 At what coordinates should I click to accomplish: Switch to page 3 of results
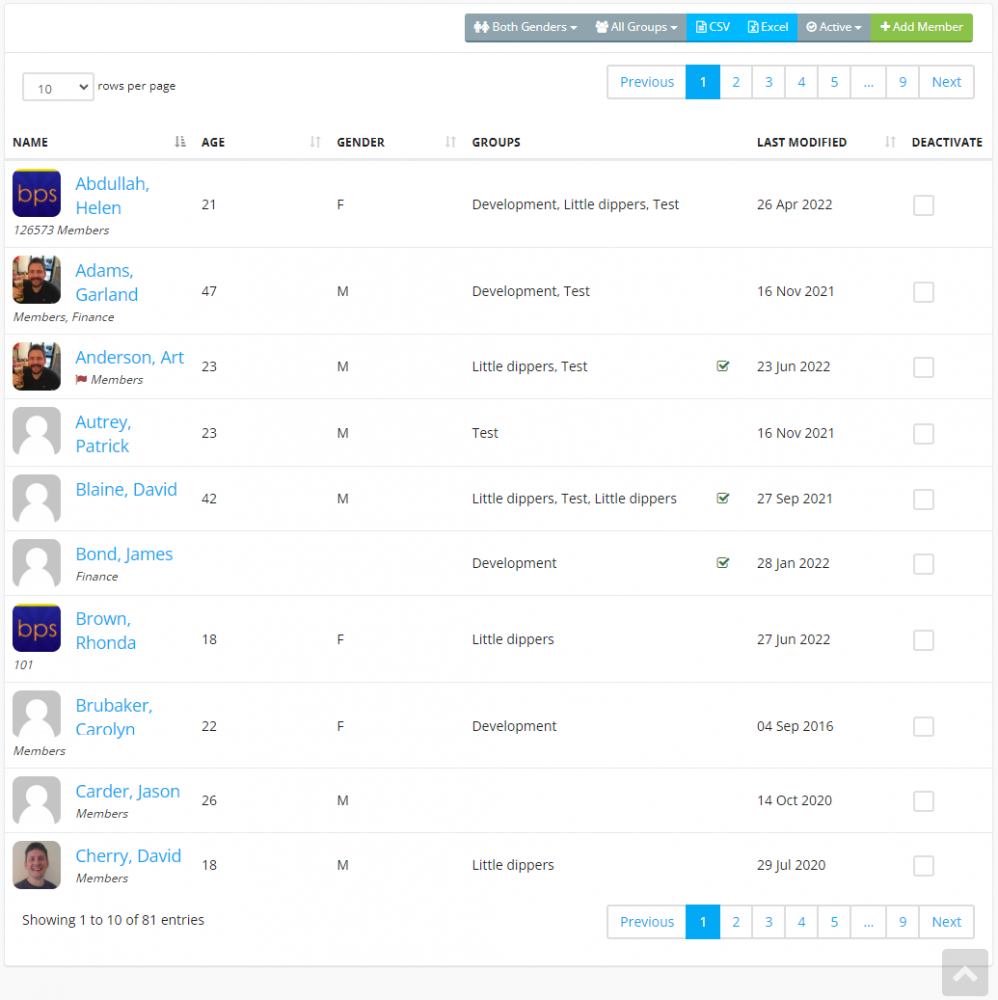768,81
